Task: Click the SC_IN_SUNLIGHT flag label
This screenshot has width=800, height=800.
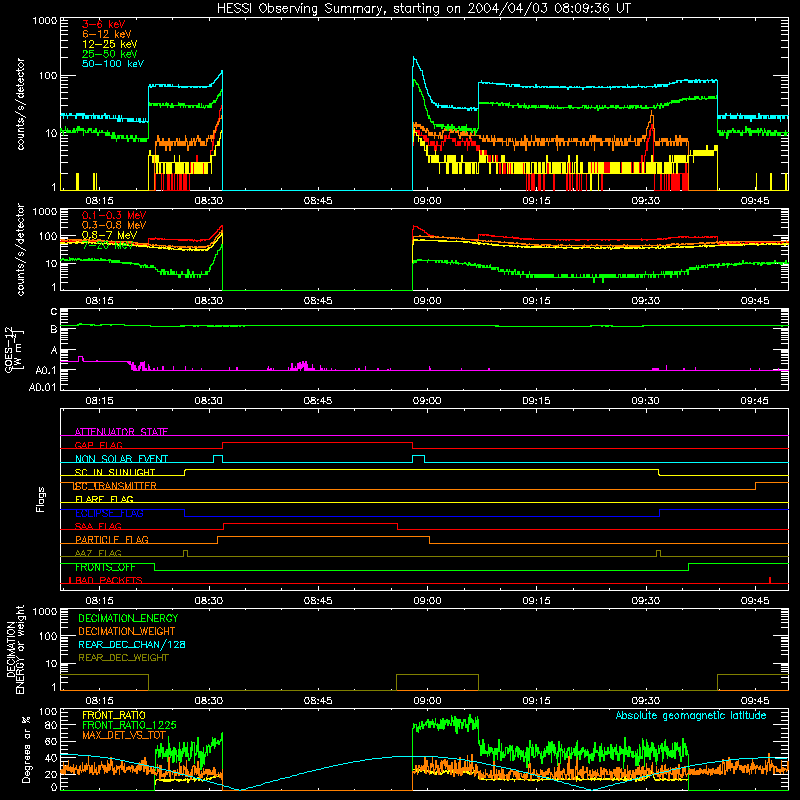Action: pyautogui.click(x=115, y=472)
